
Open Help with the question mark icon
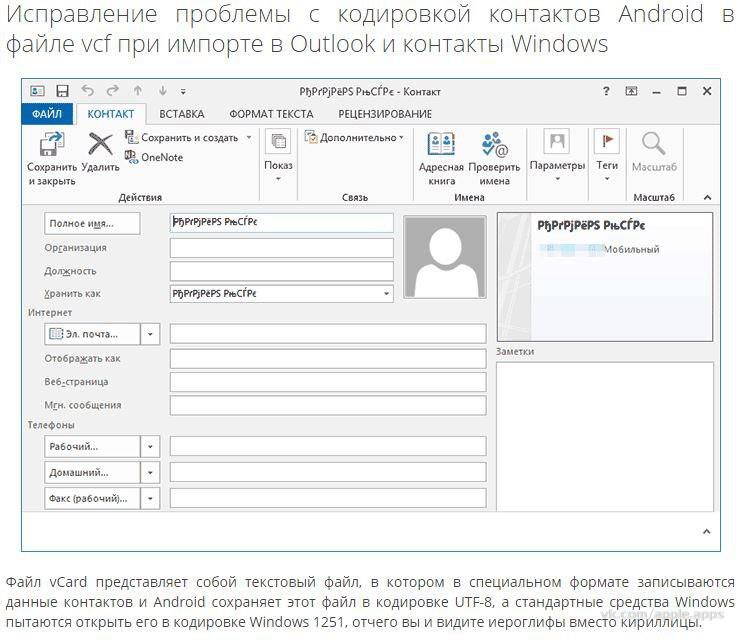(606, 91)
